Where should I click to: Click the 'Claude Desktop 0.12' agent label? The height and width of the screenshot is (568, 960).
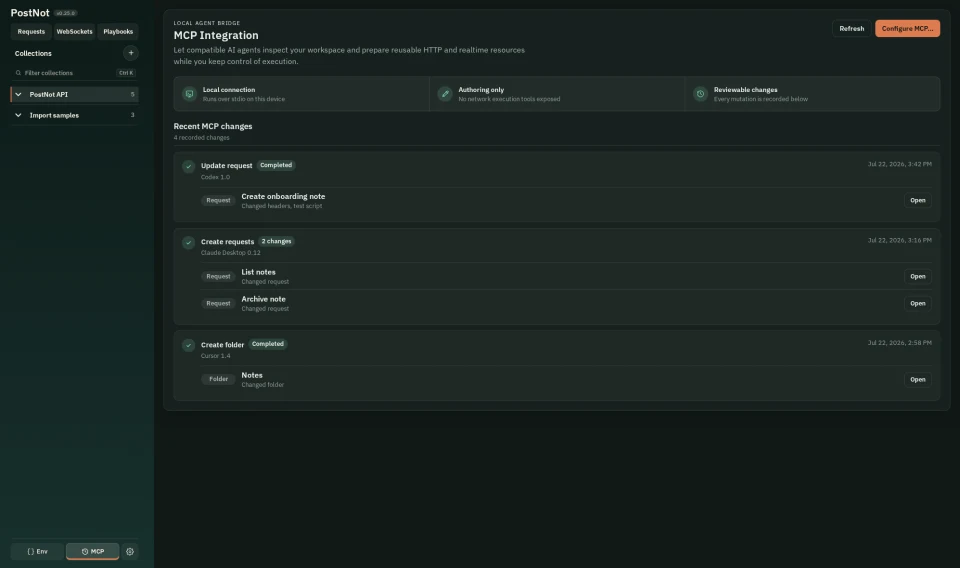pos(230,253)
